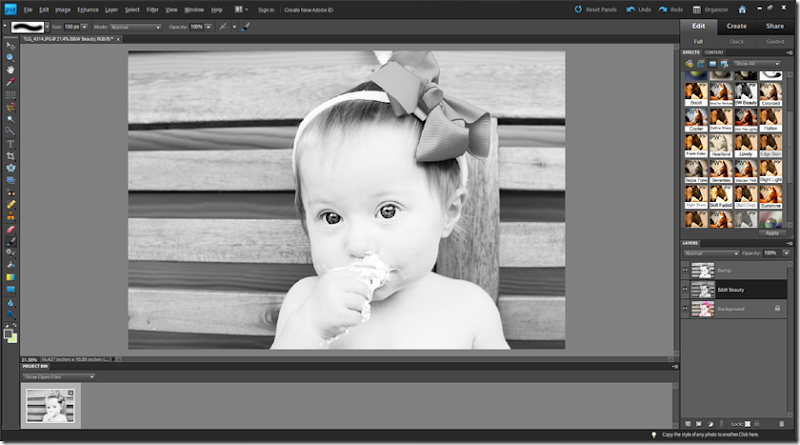Open the layer blending mode dropdown
This screenshot has height=445, width=800.
coord(709,253)
